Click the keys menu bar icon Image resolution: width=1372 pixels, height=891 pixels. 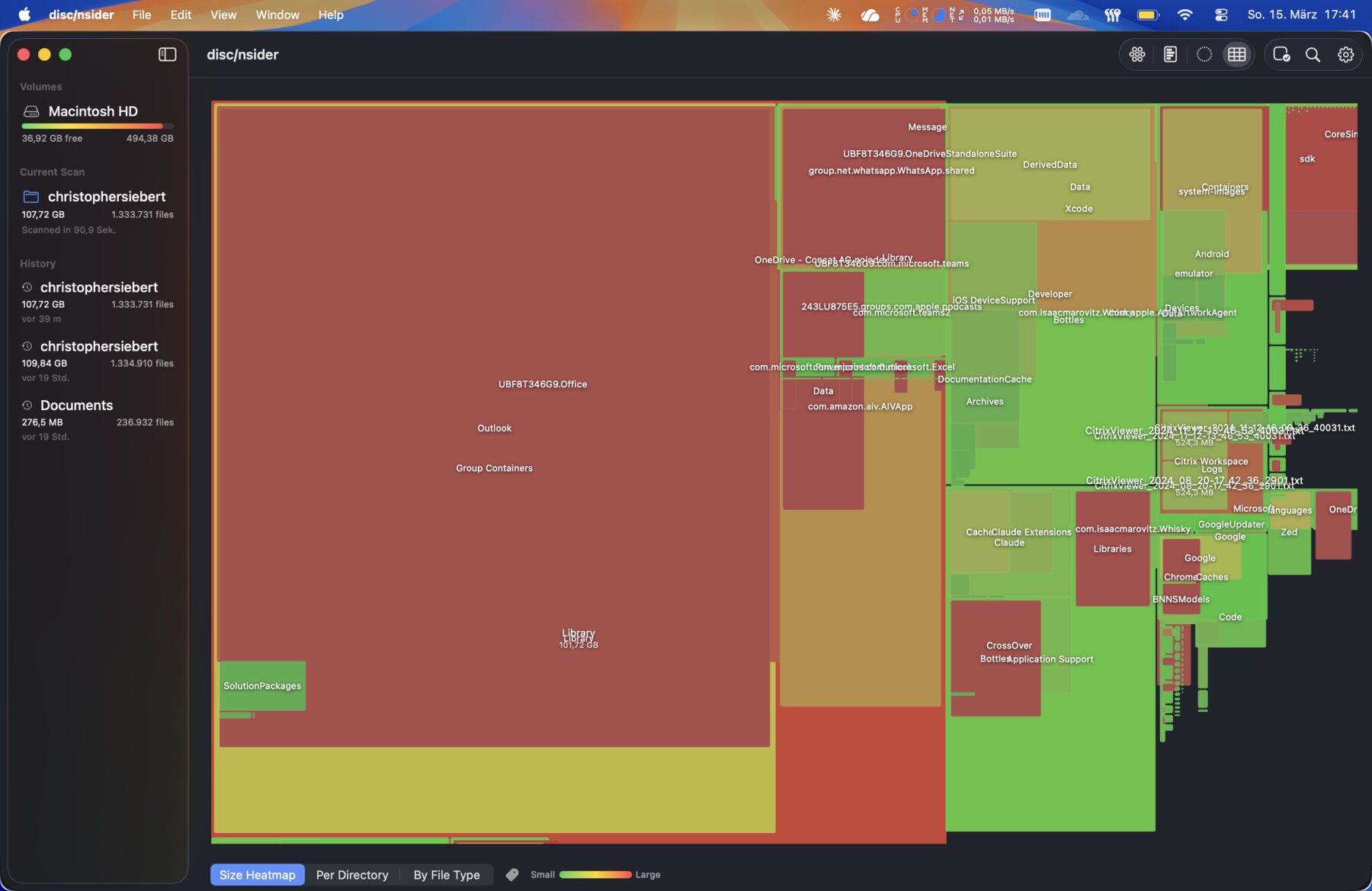point(1113,14)
